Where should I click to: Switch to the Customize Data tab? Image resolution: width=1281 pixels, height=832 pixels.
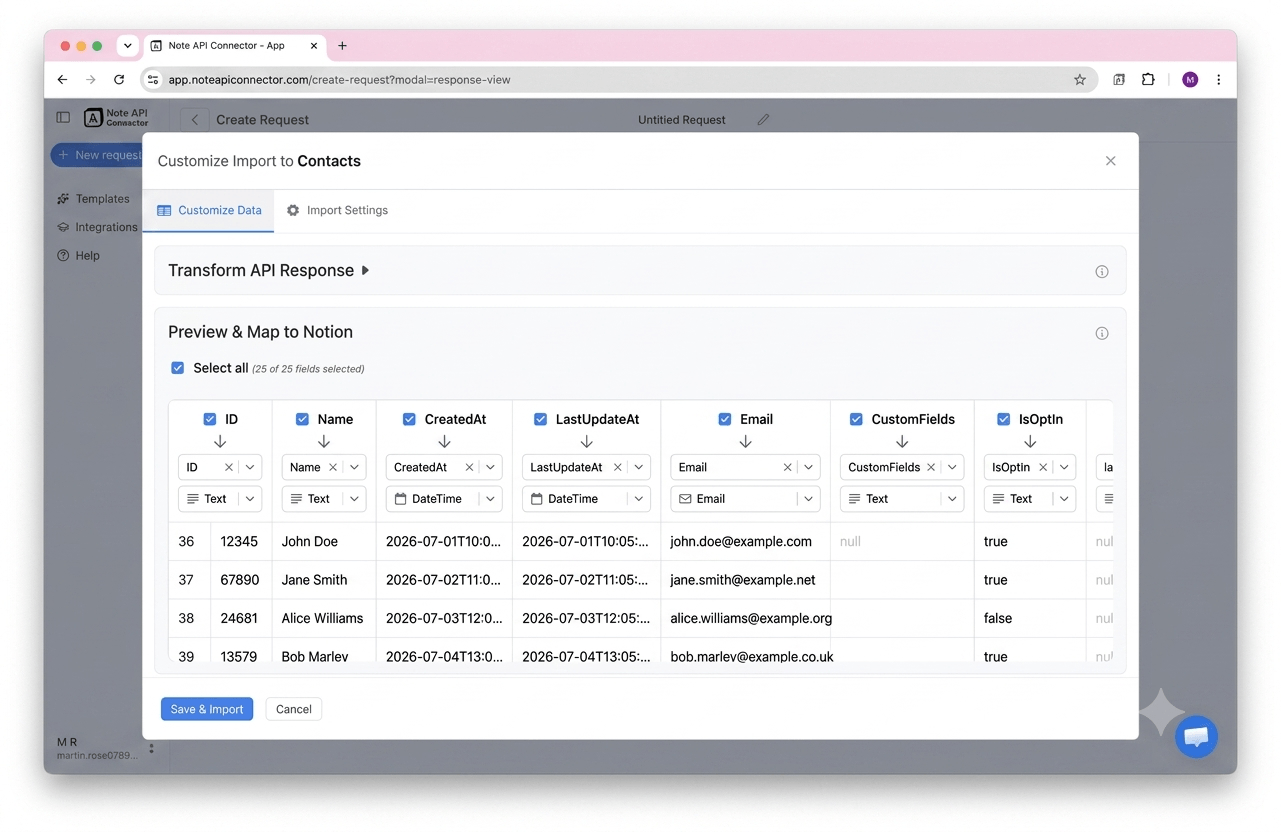click(209, 211)
